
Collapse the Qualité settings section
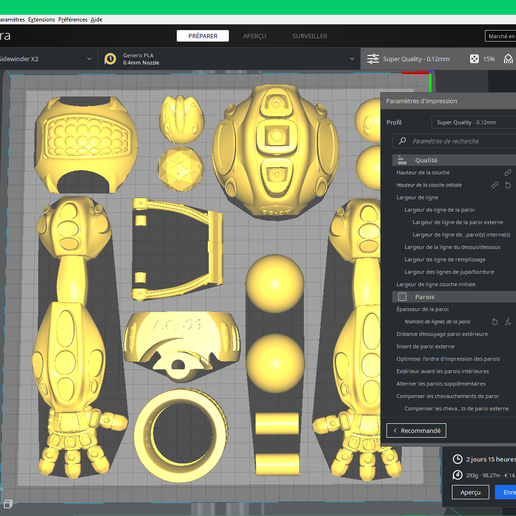coord(454,160)
